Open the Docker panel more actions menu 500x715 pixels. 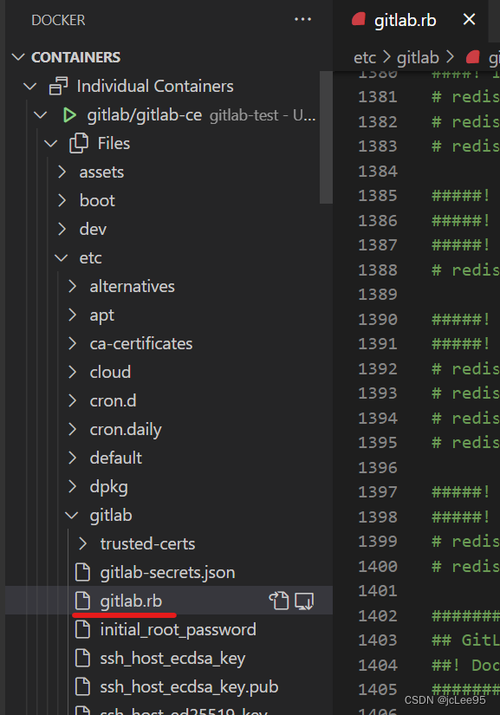[x=303, y=20]
